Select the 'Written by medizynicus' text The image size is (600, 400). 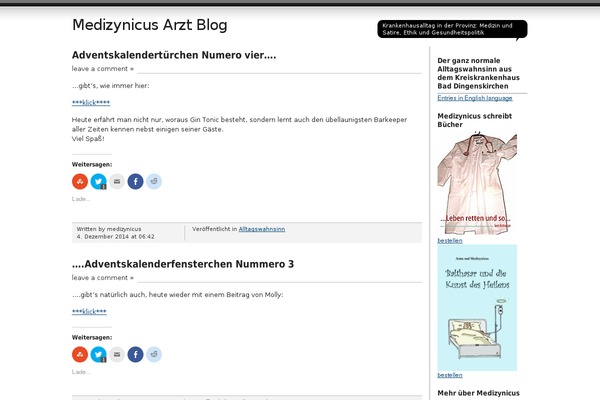(109, 229)
